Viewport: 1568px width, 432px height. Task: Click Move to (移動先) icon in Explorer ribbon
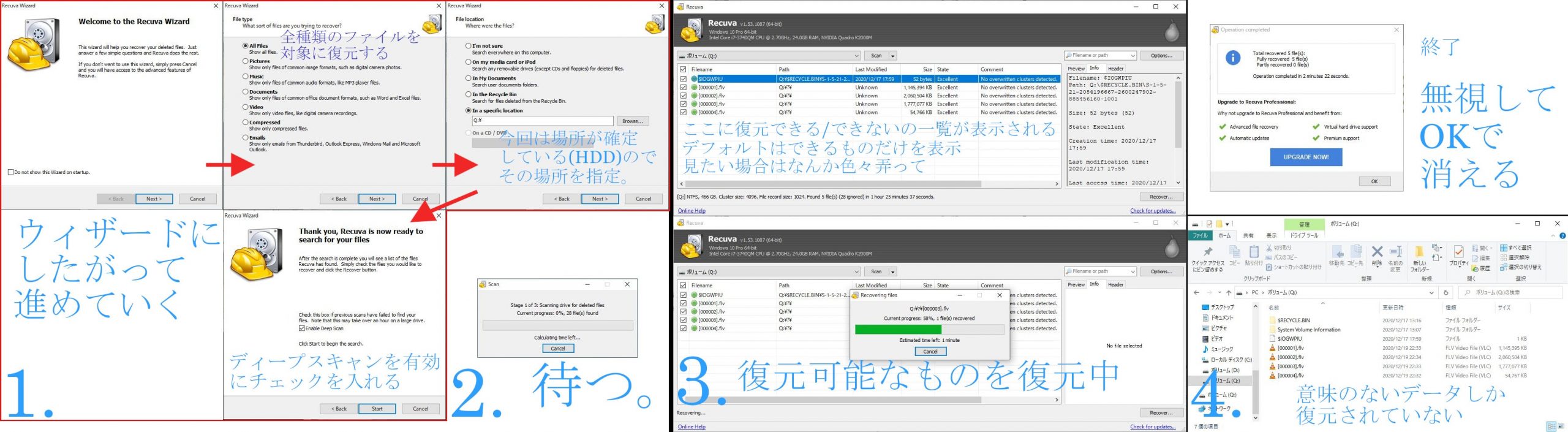coord(1336,252)
